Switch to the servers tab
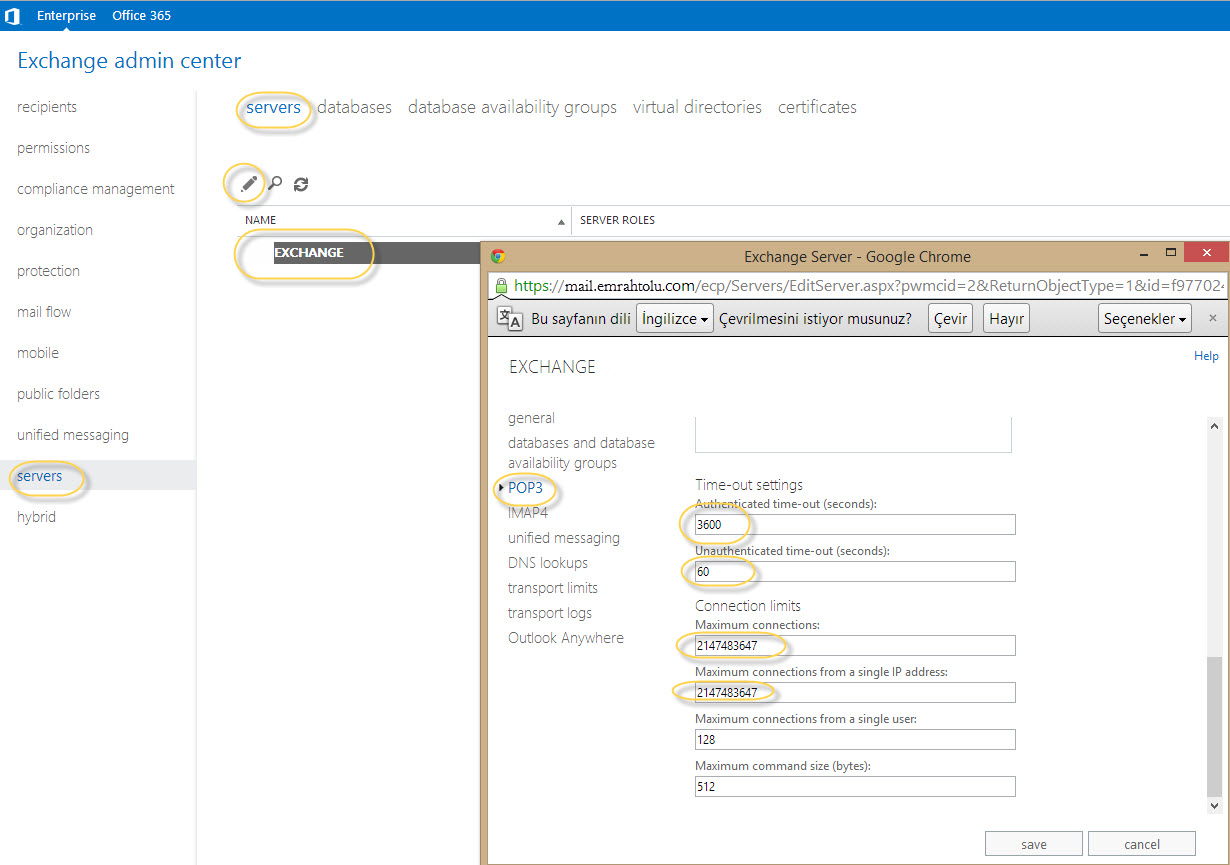Image resolution: width=1230 pixels, height=865 pixels. tap(273, 107)
